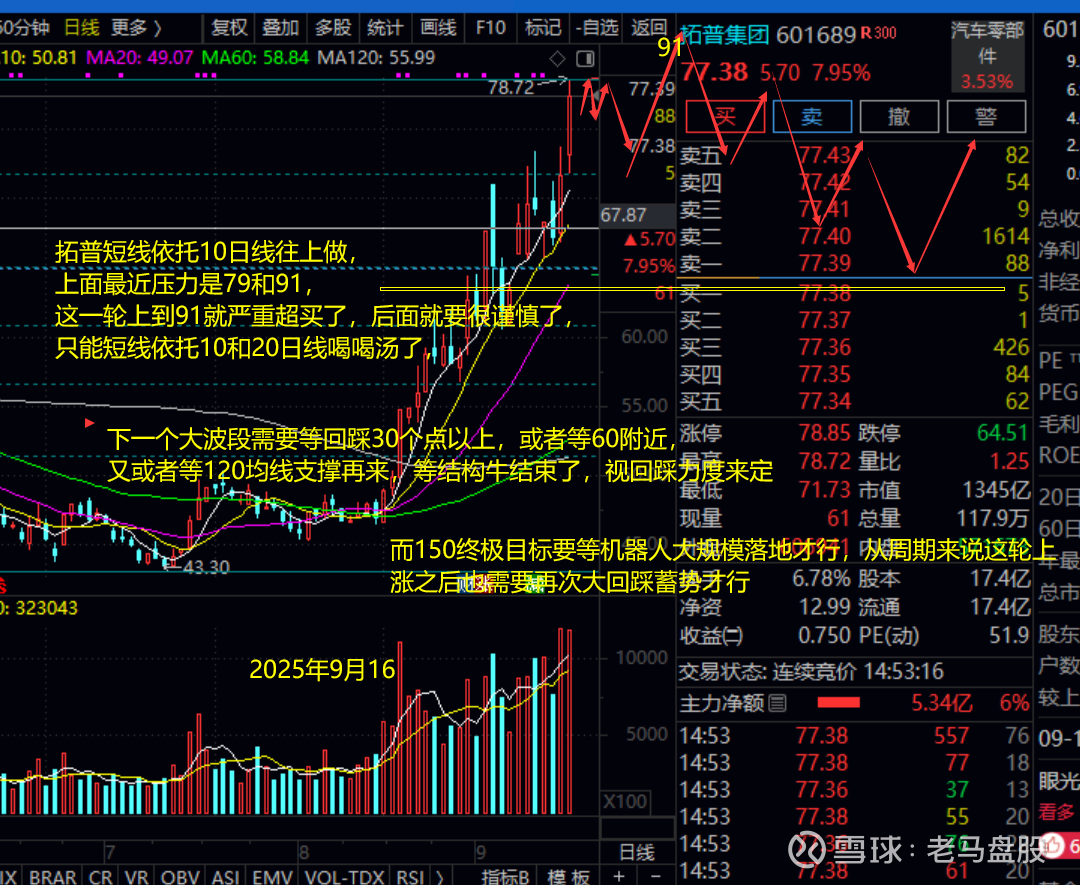Click the 主力净额 5.34亿 figure

click(x=942, y=703)
